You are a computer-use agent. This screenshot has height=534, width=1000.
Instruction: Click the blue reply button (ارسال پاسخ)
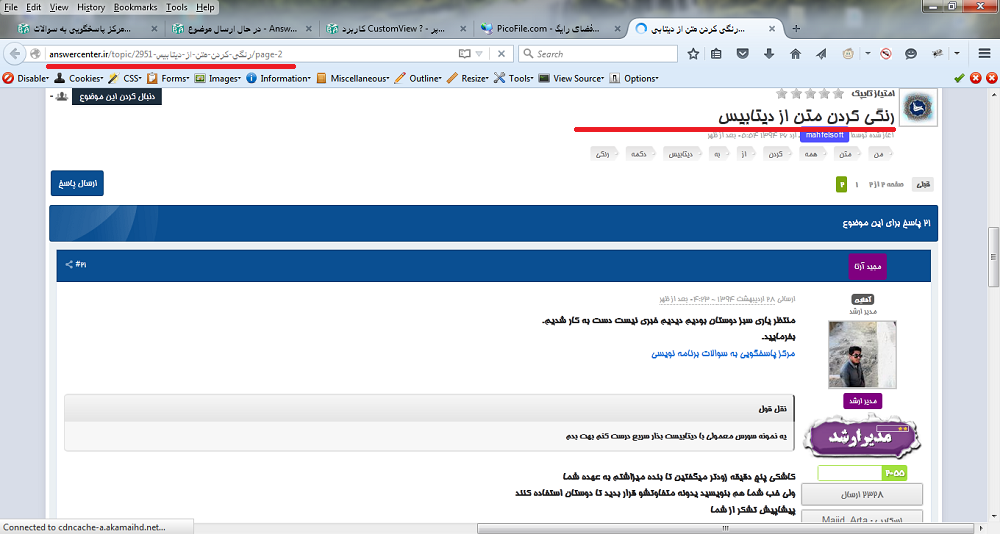coord(77,184)
